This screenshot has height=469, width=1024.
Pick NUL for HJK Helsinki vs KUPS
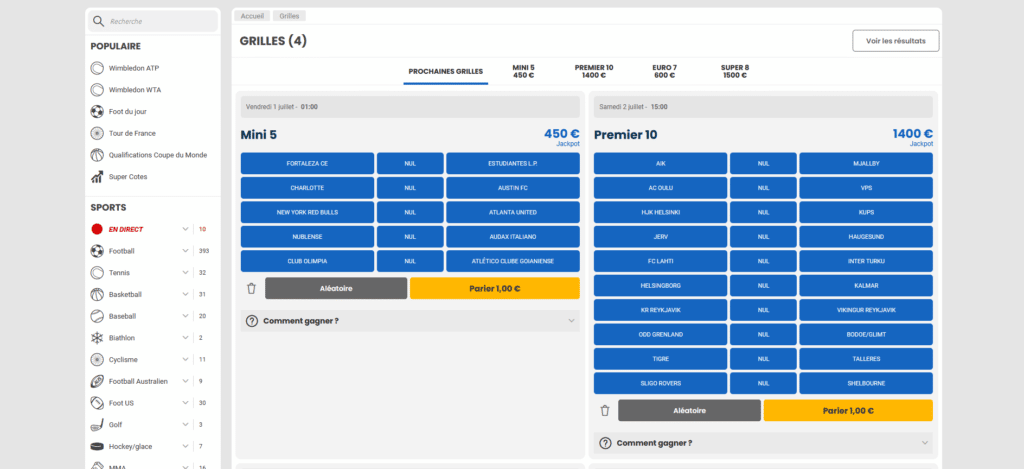763,212
